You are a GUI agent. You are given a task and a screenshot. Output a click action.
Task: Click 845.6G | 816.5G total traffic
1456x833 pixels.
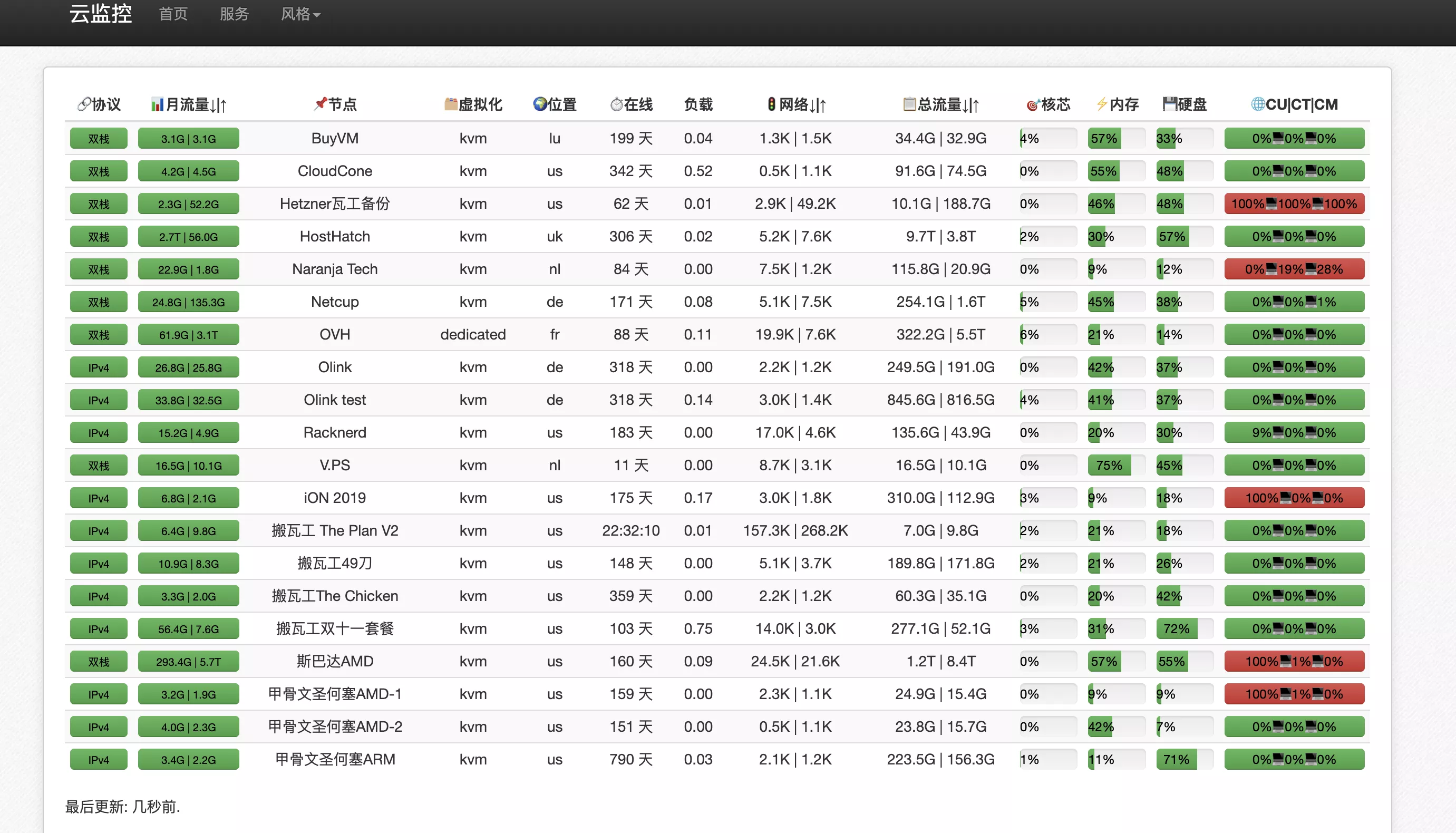coord(941,401)
